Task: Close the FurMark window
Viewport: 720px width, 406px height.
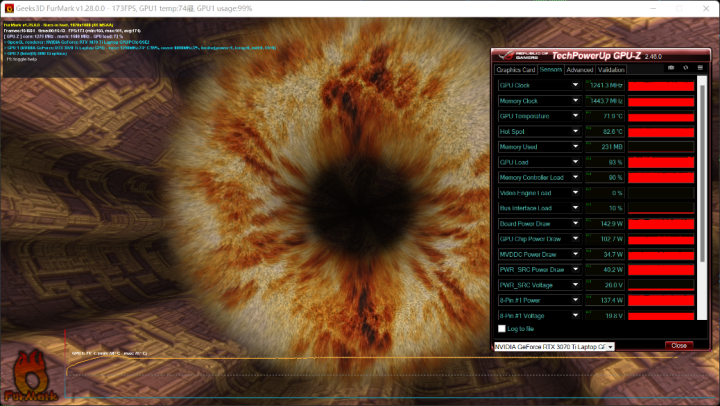Action: click(706, 8)
